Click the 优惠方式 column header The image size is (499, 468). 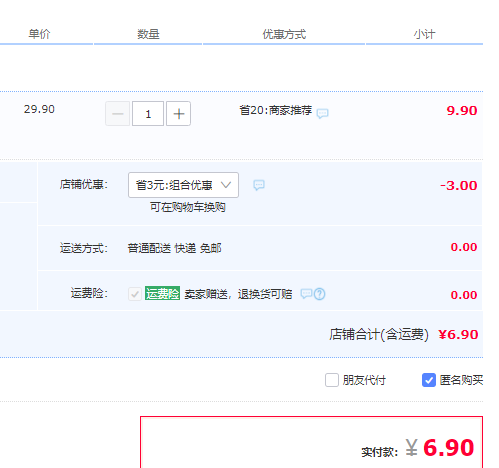[x=284, y=34]
